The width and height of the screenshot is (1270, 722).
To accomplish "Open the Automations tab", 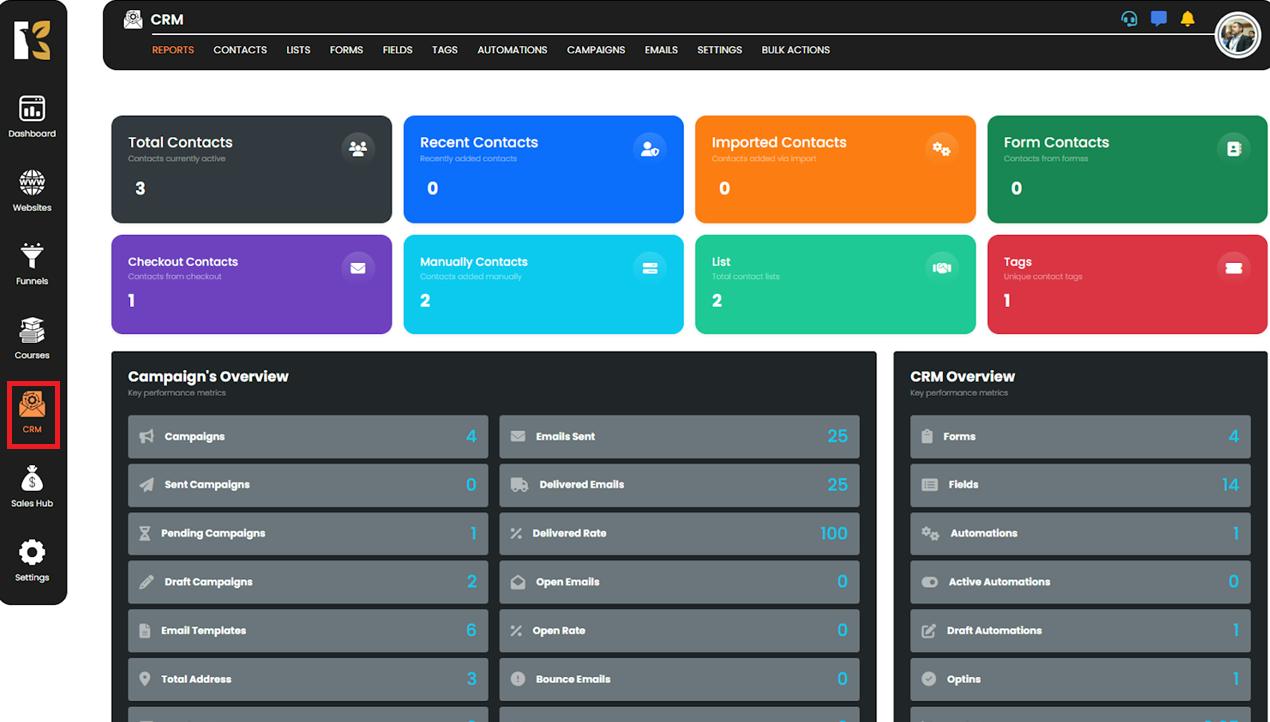I will pos(512,50).
